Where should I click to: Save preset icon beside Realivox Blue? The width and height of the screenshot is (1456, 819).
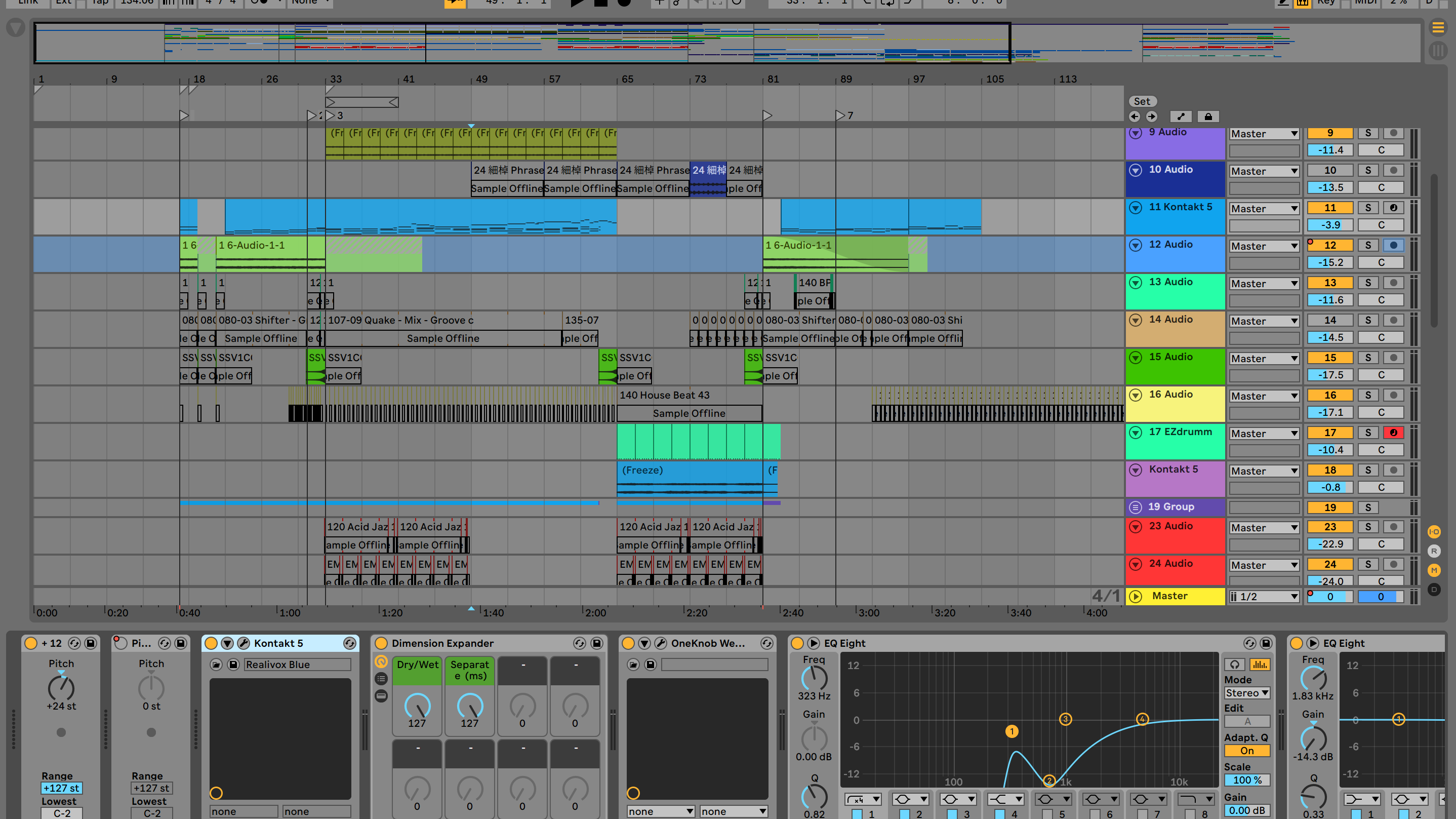click(233, 665)
